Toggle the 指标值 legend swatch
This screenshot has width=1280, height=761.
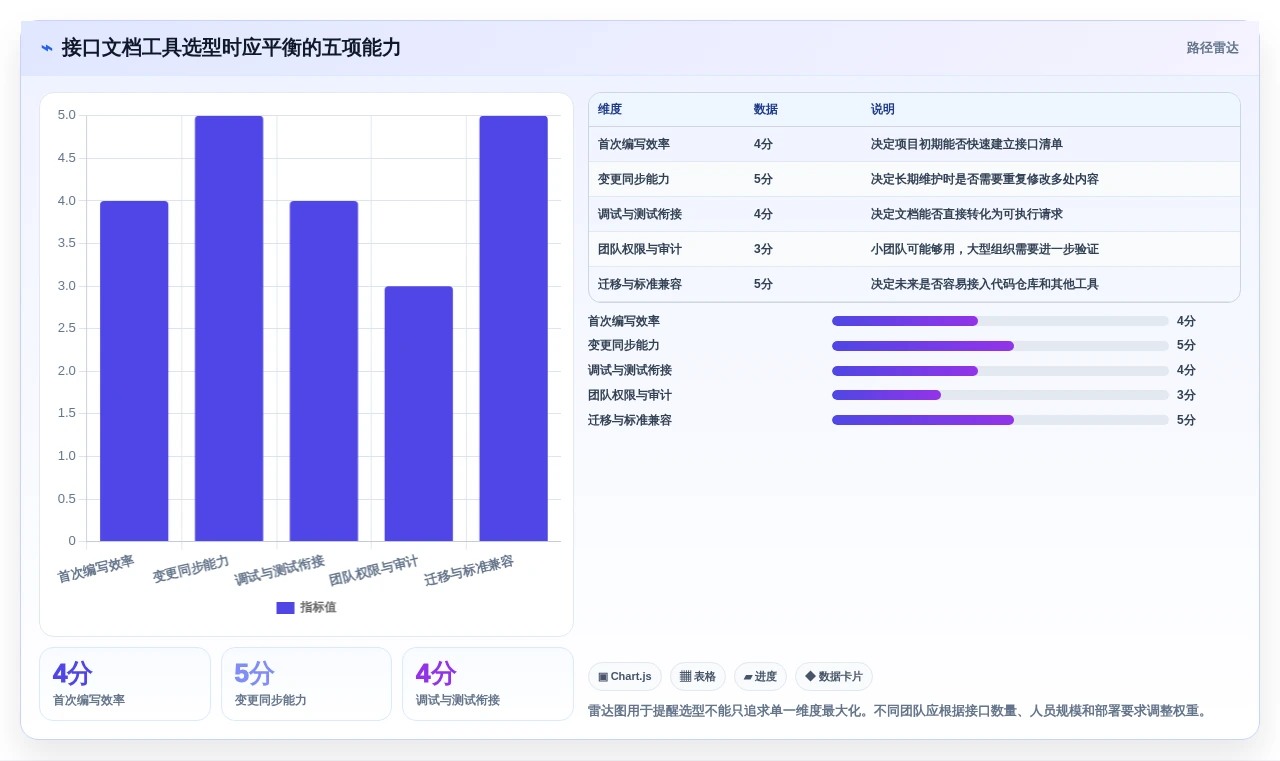coord(285,607)
